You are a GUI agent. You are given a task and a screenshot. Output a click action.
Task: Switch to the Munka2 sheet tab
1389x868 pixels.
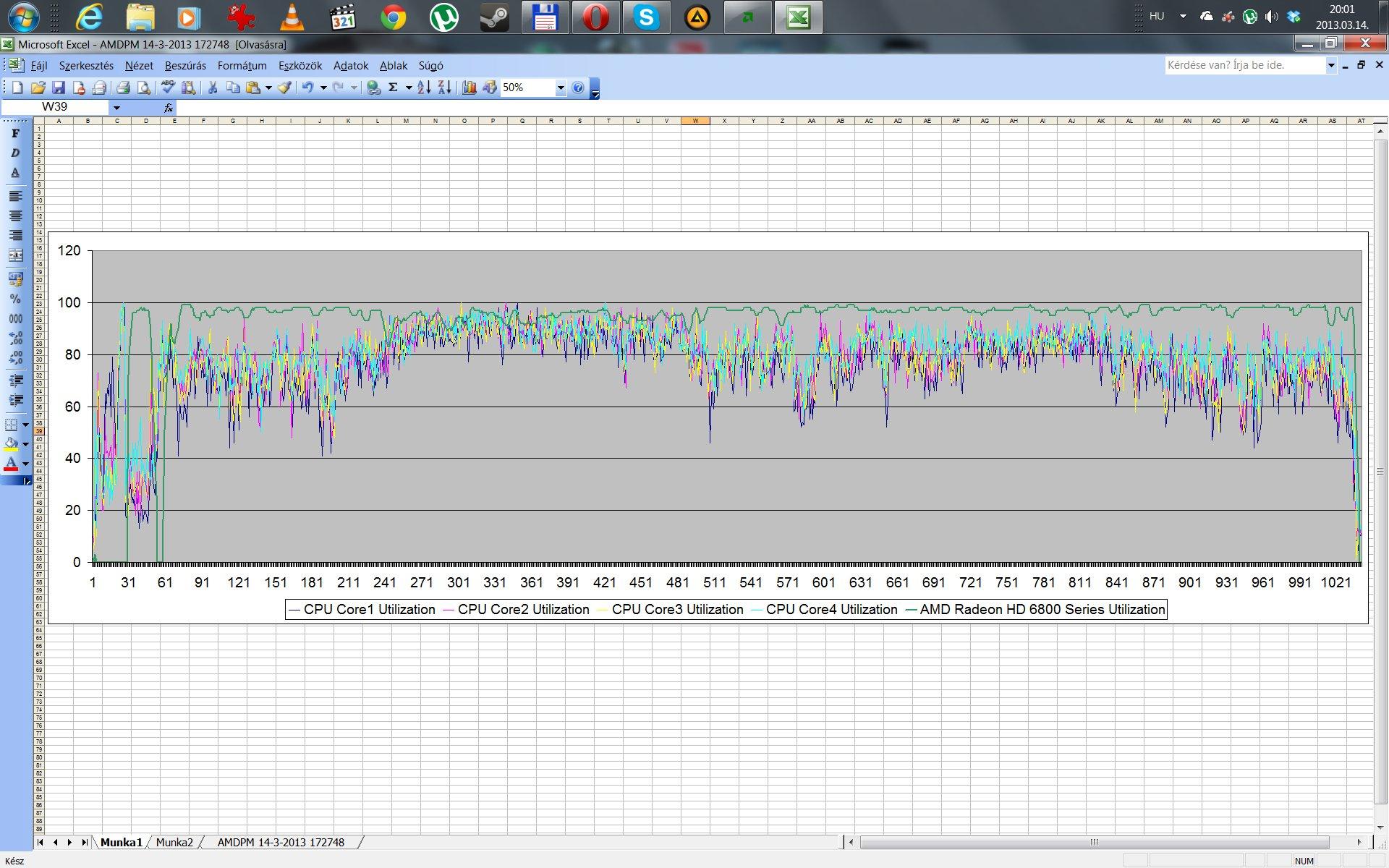(174, 842)
